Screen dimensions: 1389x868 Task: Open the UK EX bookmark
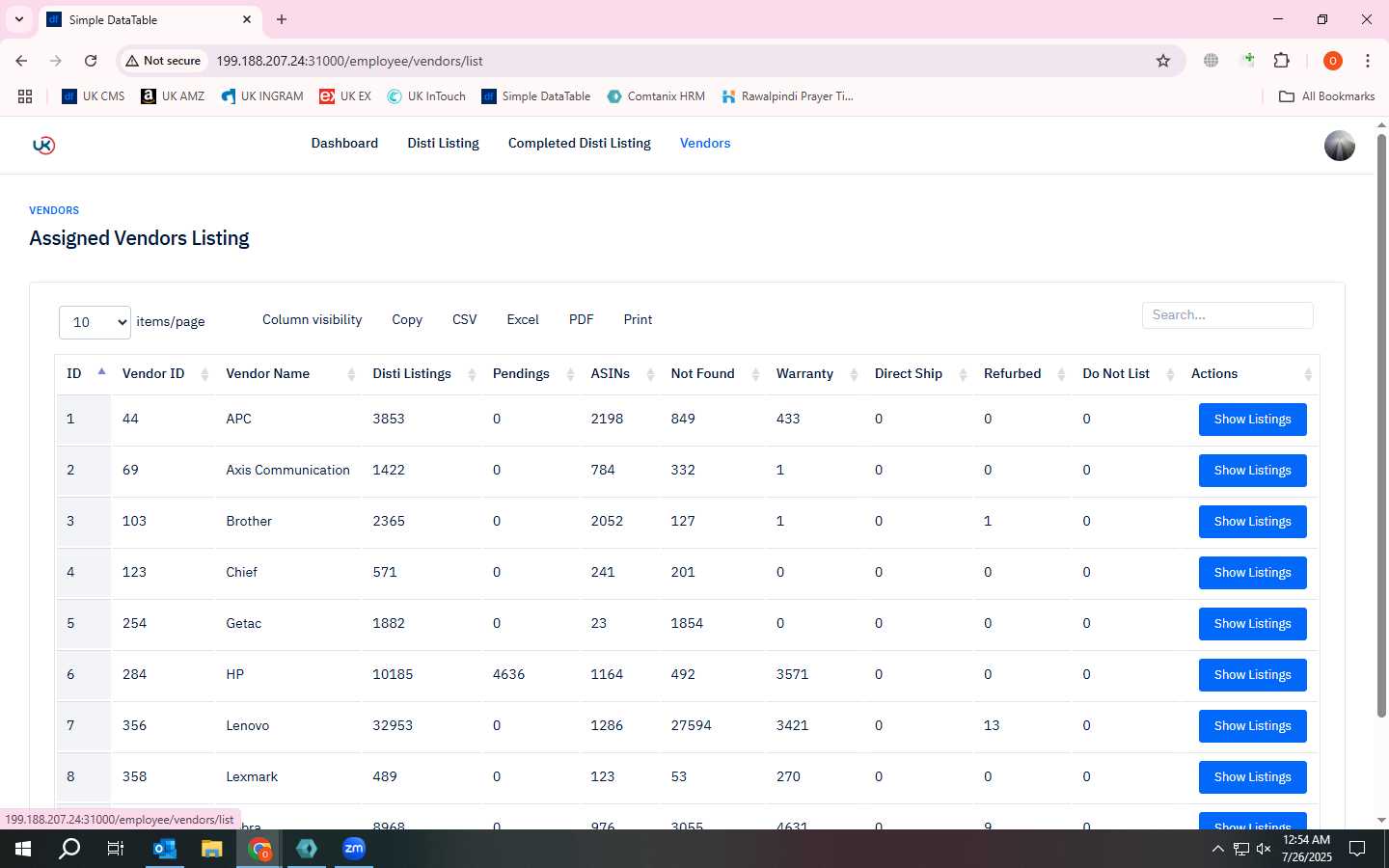pyautogui.click(x=345, y=96)
